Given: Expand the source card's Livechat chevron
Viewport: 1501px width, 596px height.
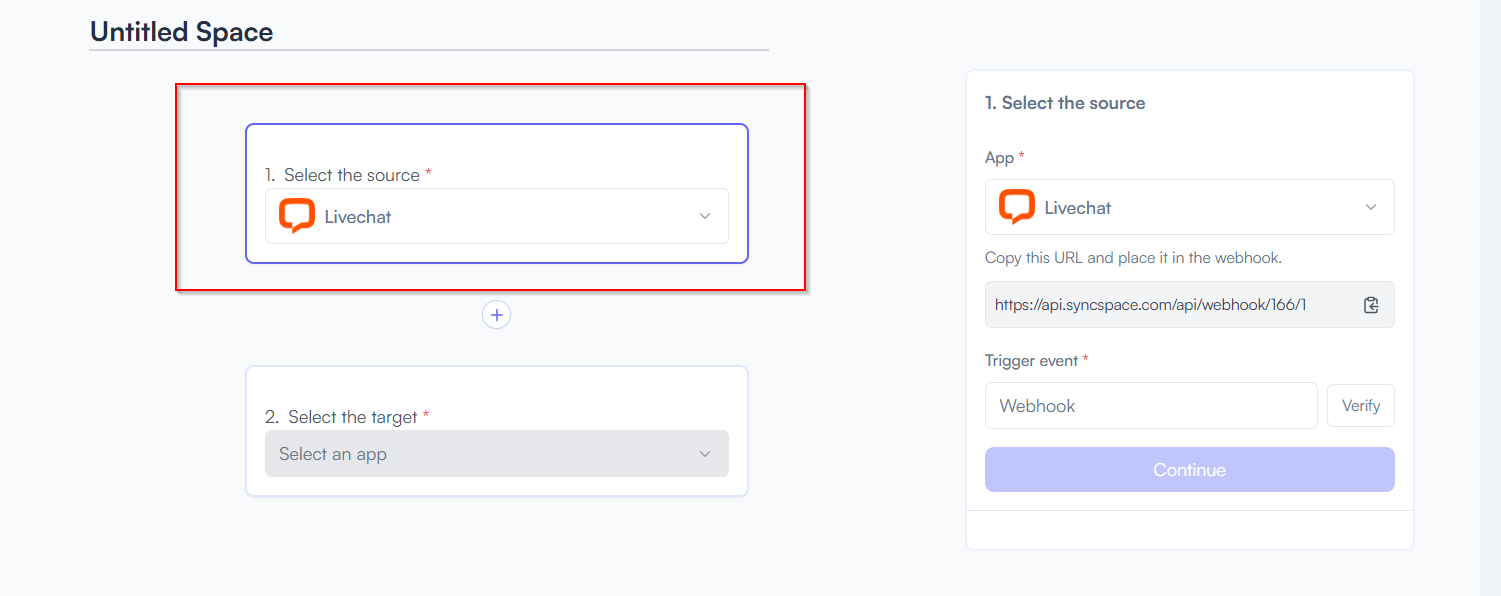Looking at the screenshot, I should (705, 216).
